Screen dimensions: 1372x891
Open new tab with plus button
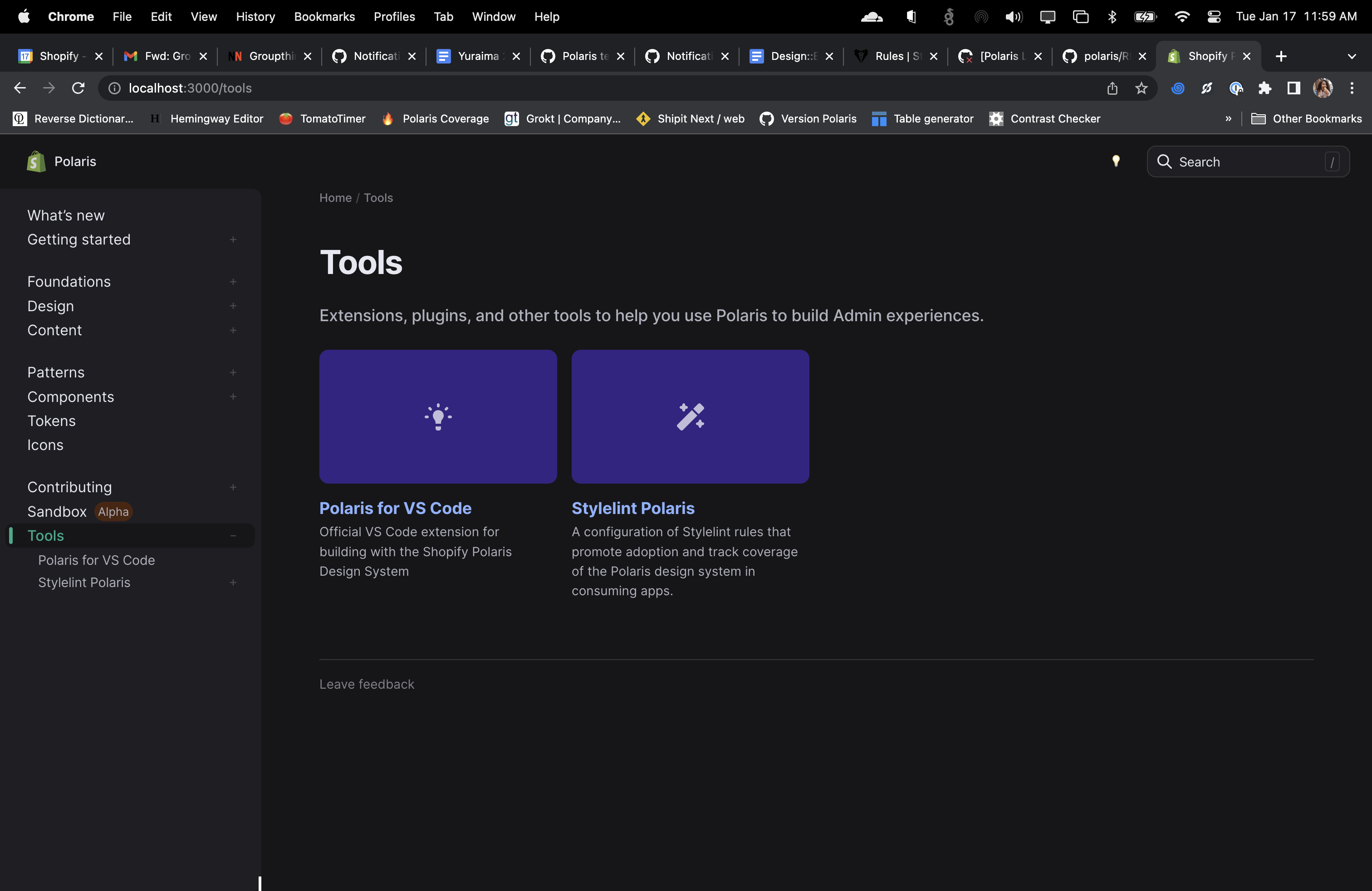coord(1281,56)
